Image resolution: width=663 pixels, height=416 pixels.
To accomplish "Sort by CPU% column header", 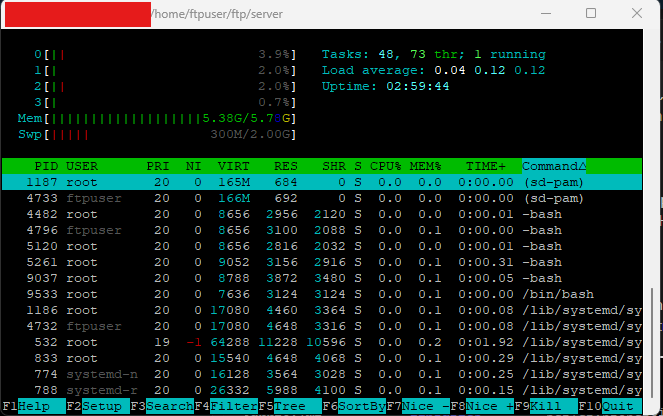I will tap(386, 166).
